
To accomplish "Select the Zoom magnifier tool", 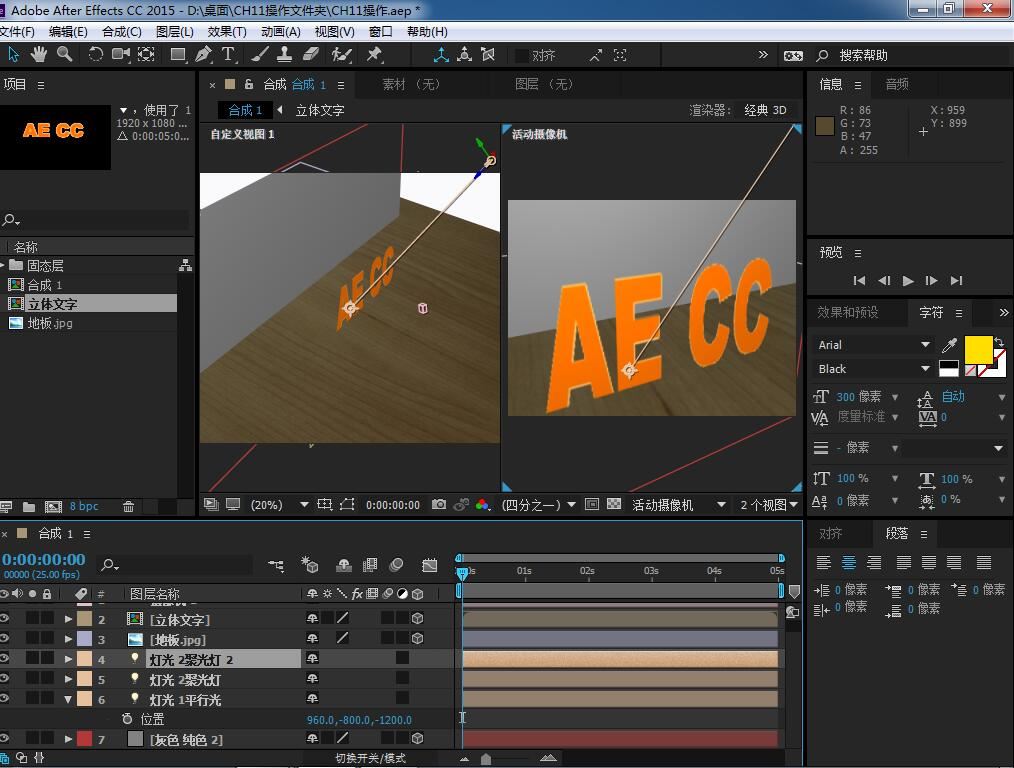I will click(64, 54).
